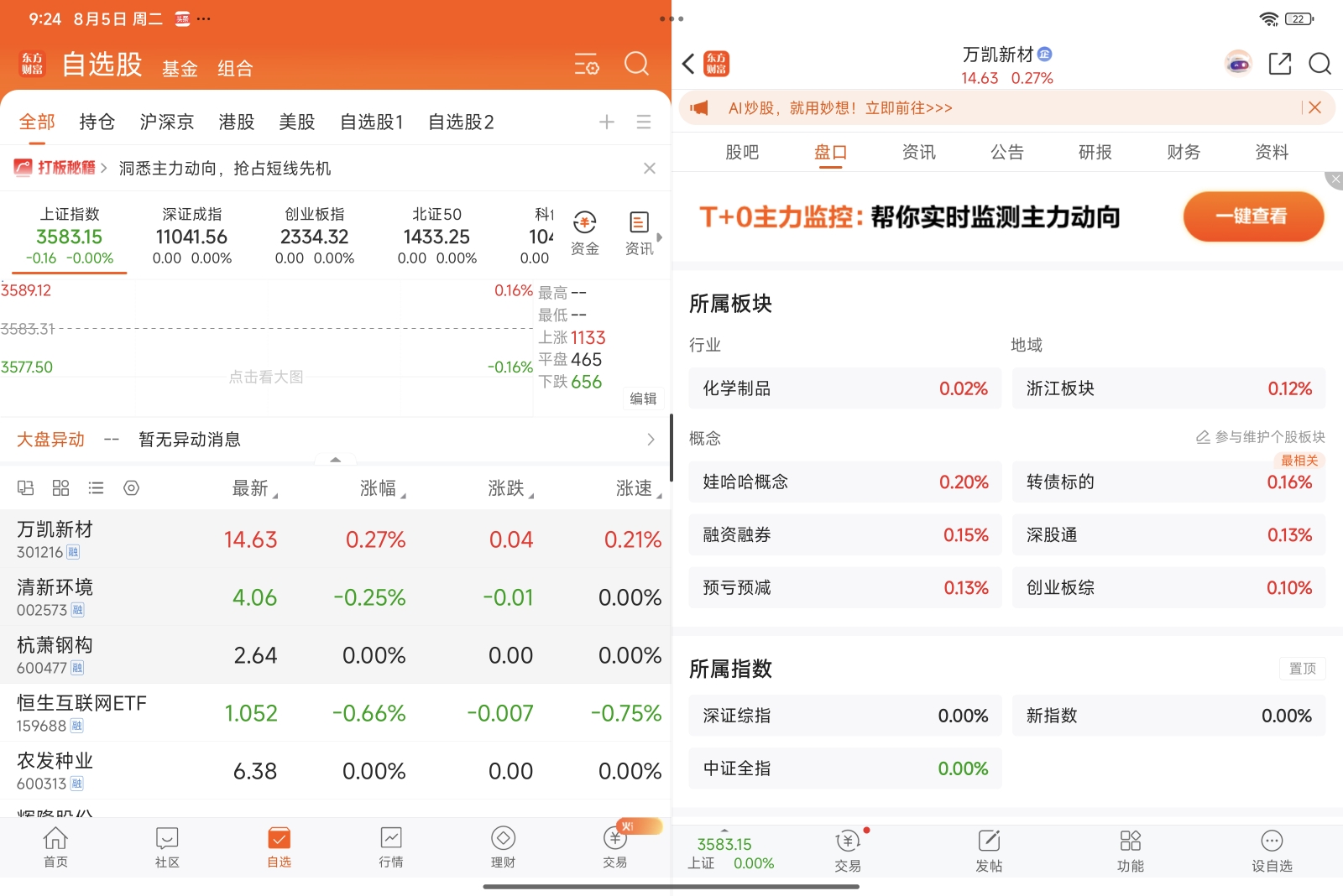Open the 清新环境 stock row

tap(336, 597)
